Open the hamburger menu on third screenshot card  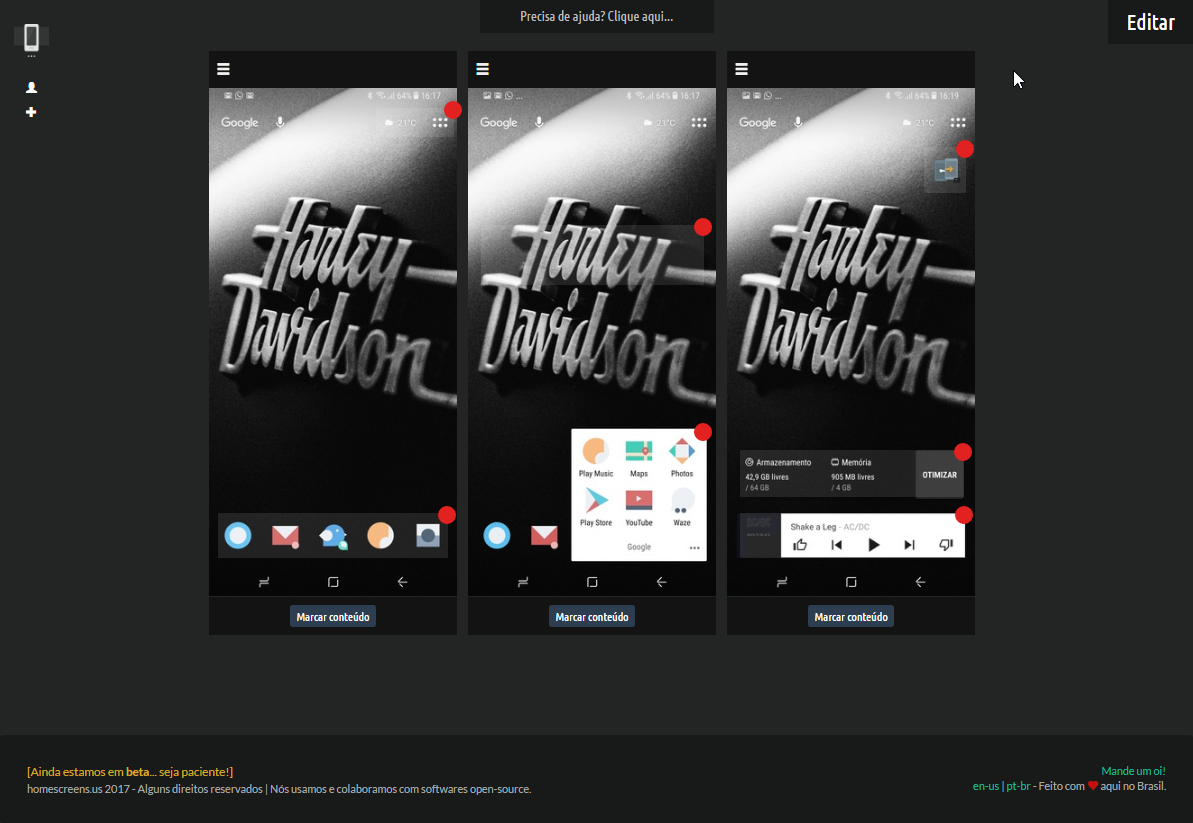click(741, 69)
